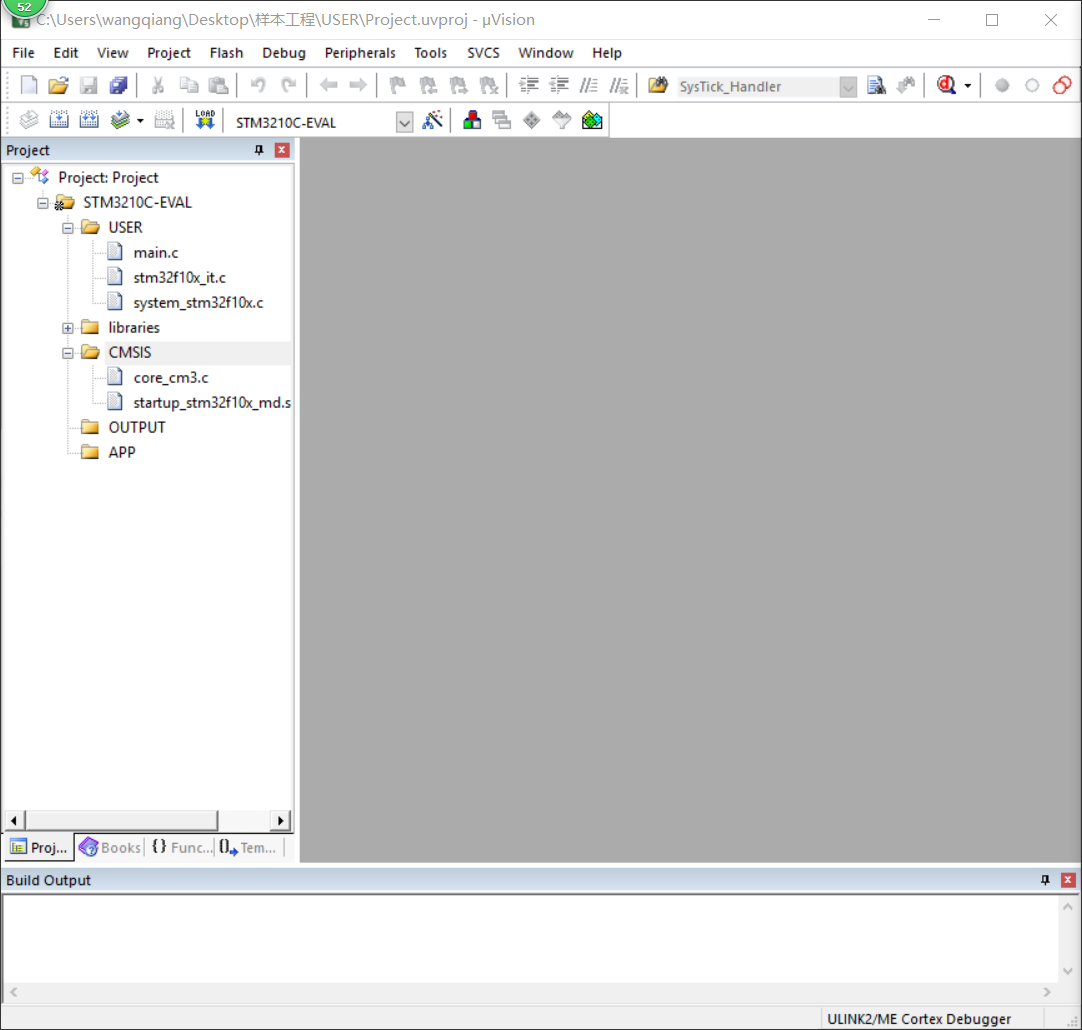The height and width of the screenshot is (1030, 1082).
Task: Kill all breakpoints using red breakpoint icon
Action: tap(1062, 86)
